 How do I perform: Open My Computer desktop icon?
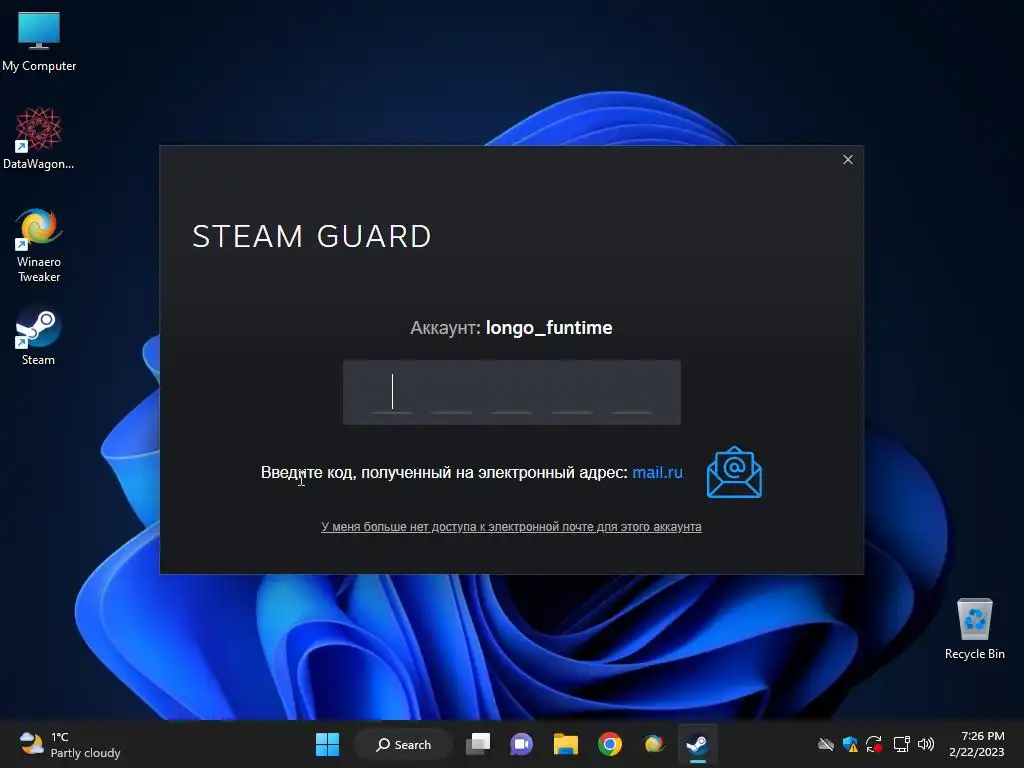point(39,41)
